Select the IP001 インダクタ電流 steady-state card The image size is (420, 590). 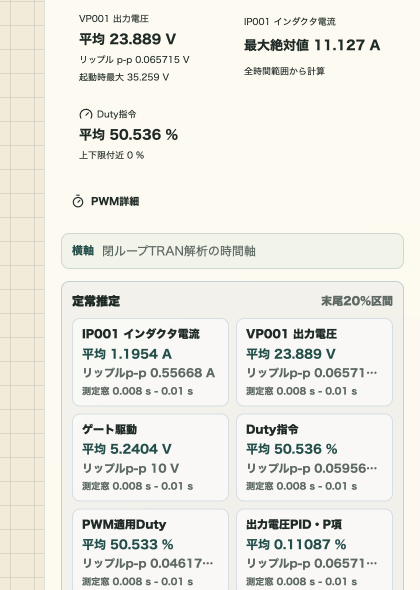pyautogui.click(x=150, y=362)
